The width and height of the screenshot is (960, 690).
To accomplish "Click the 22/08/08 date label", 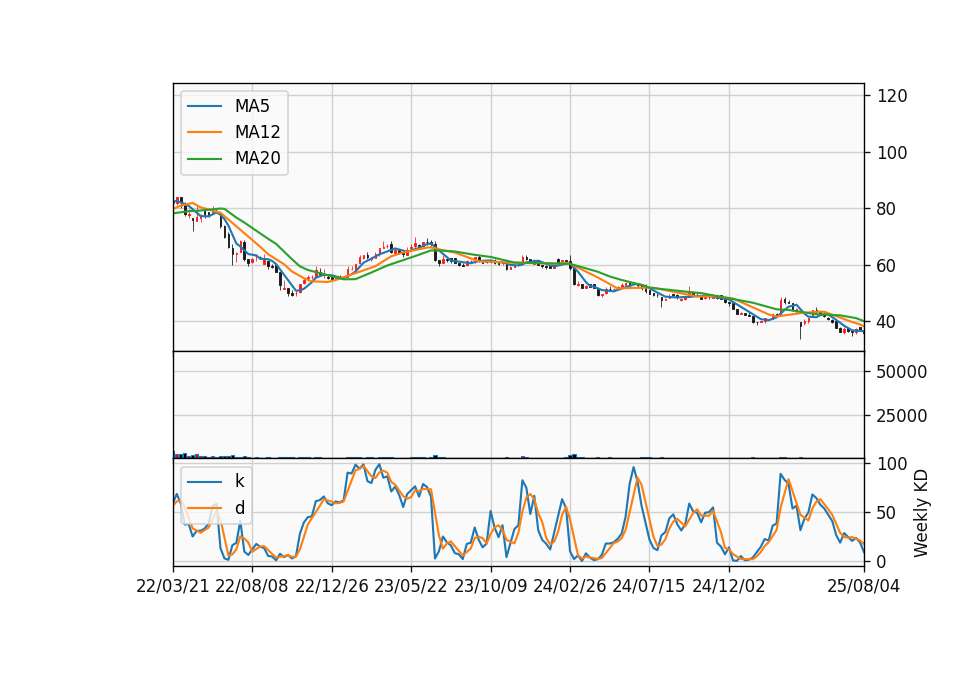I will click(x=252, y=586).
